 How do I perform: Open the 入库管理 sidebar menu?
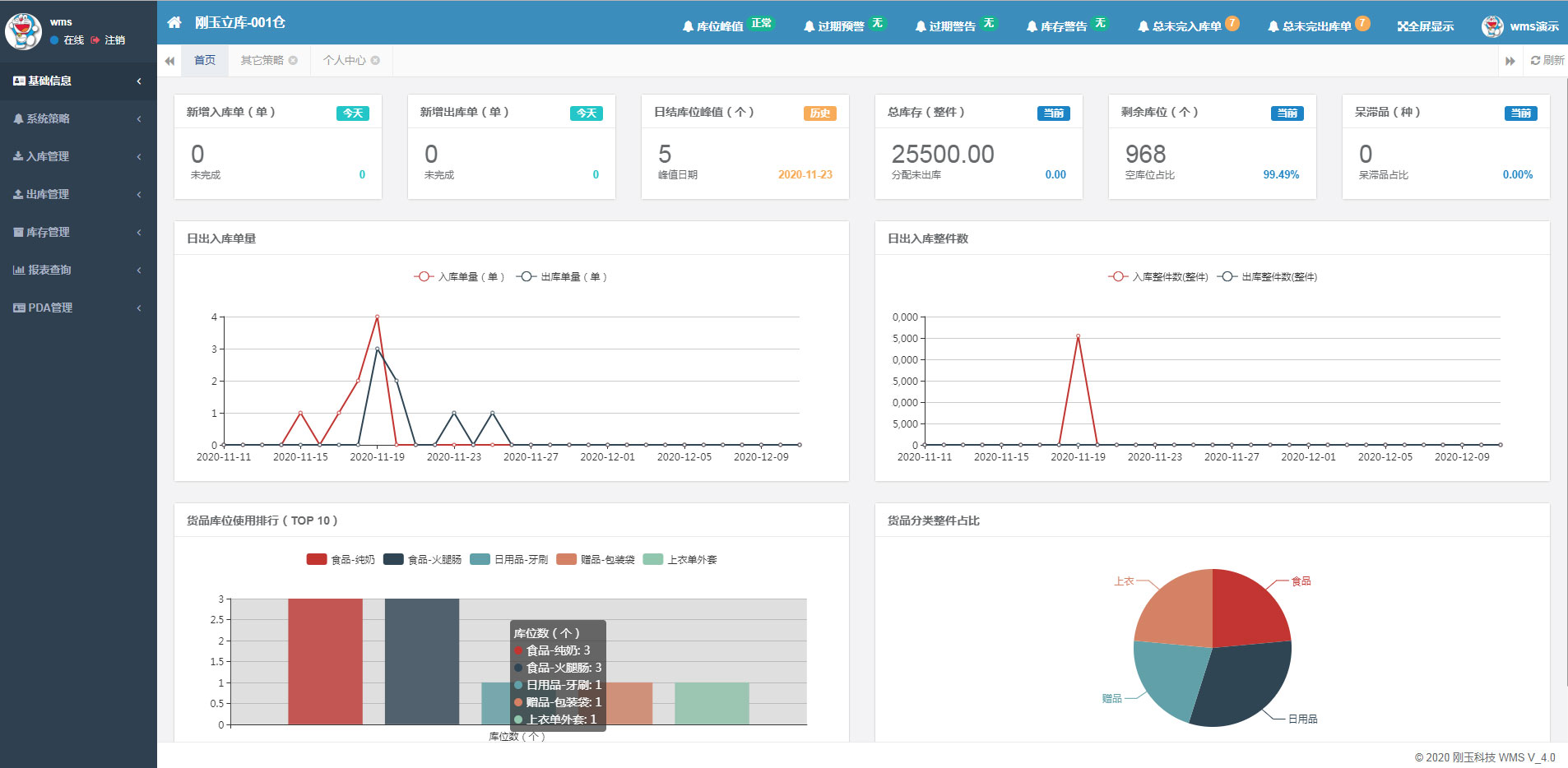(78, 156)
